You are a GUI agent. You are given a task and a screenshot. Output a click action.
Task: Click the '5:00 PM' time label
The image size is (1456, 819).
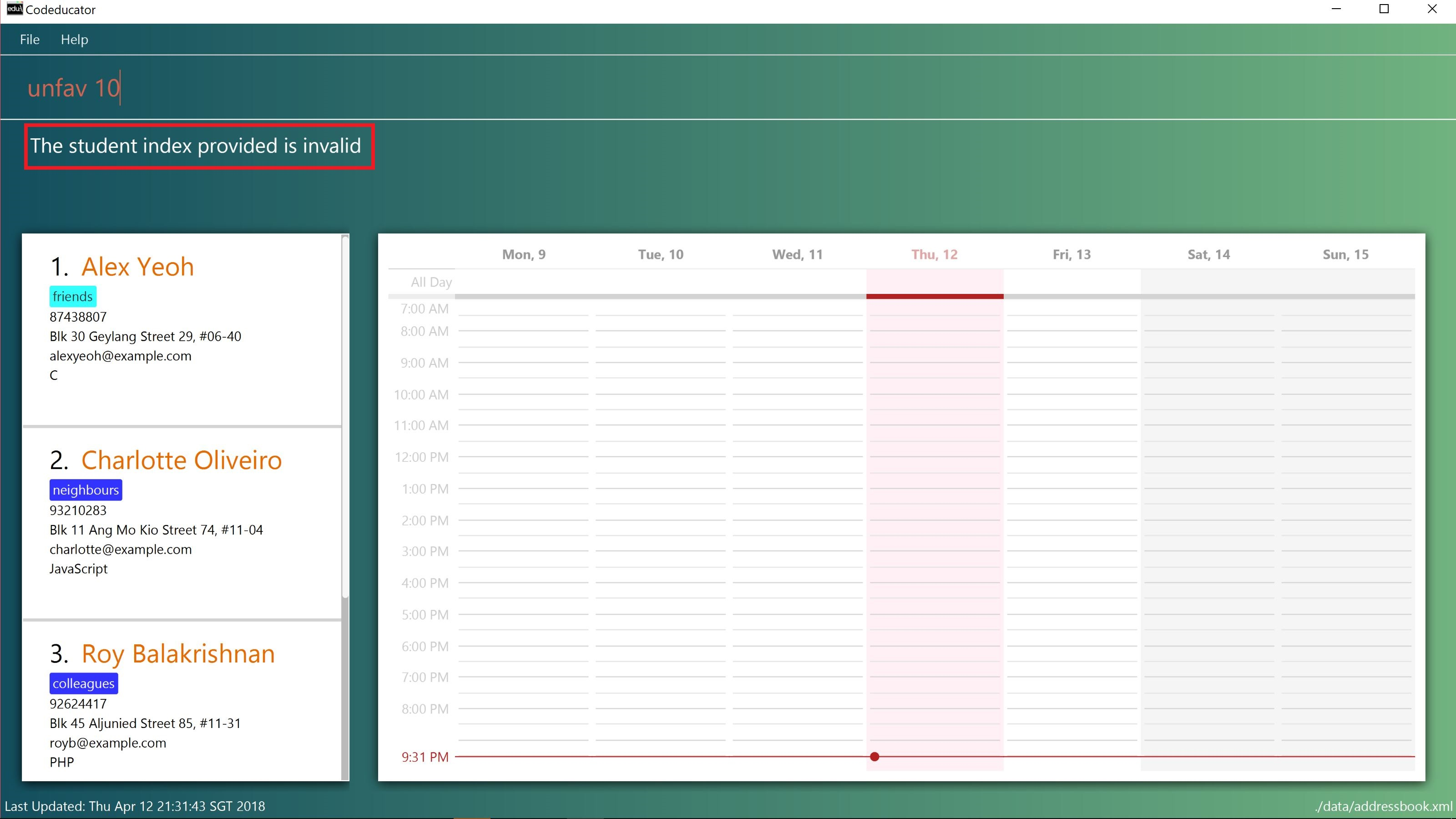point(425,614)
